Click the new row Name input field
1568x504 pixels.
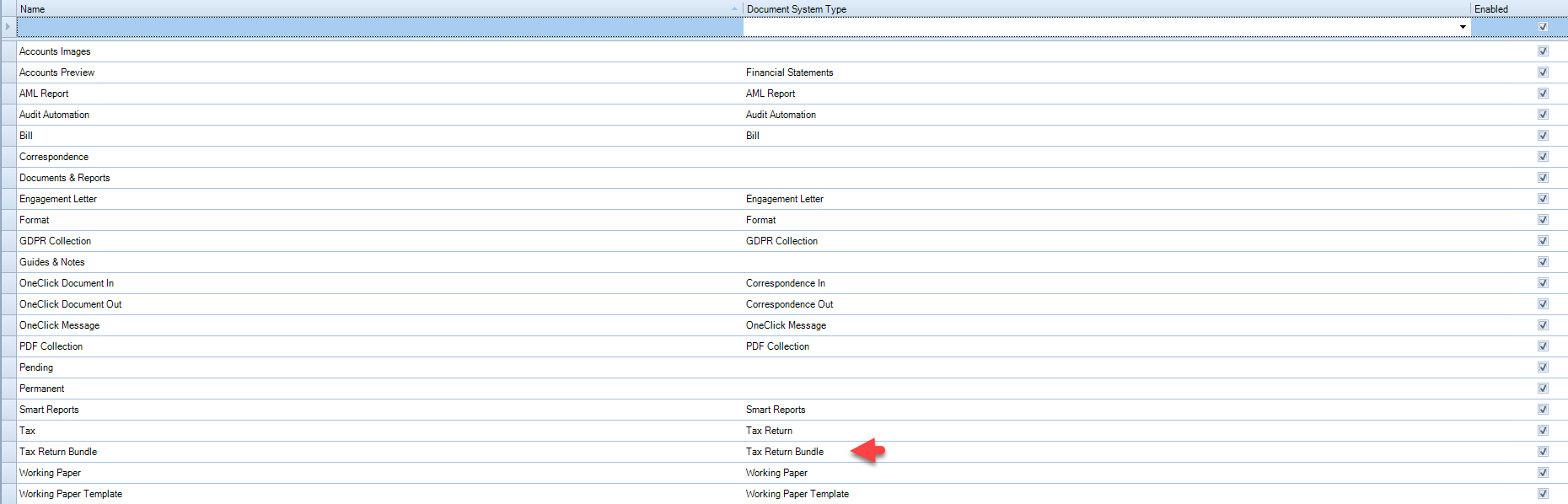tap(379, 27)
